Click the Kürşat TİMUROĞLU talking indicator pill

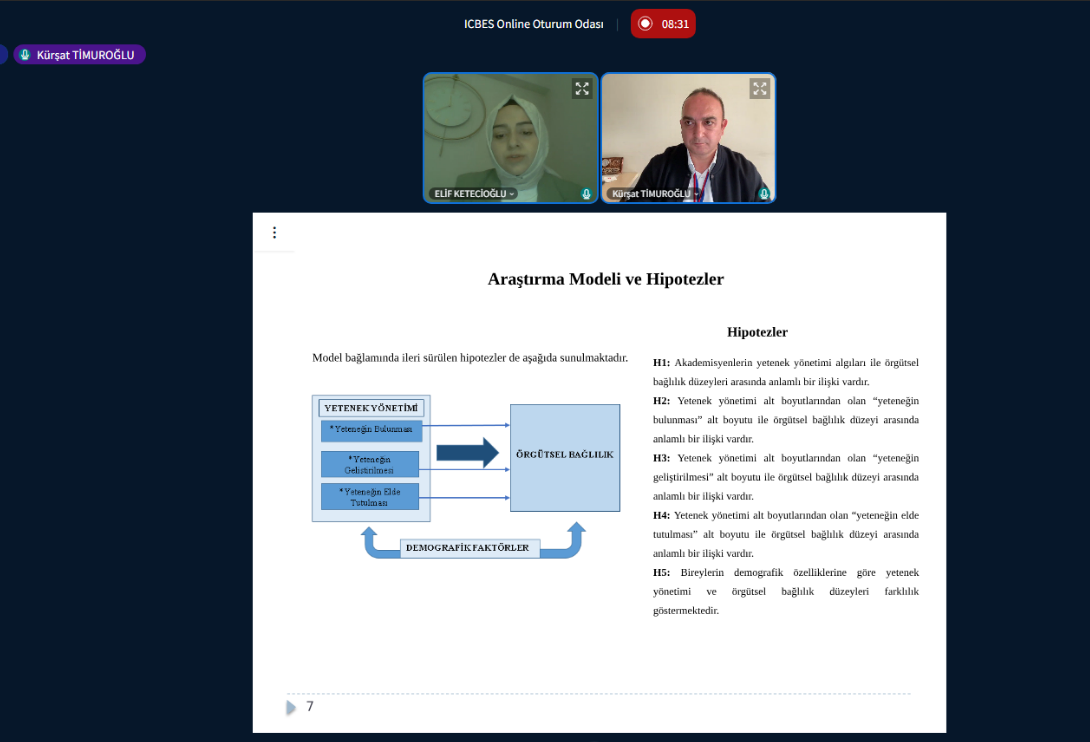[80, 55]
